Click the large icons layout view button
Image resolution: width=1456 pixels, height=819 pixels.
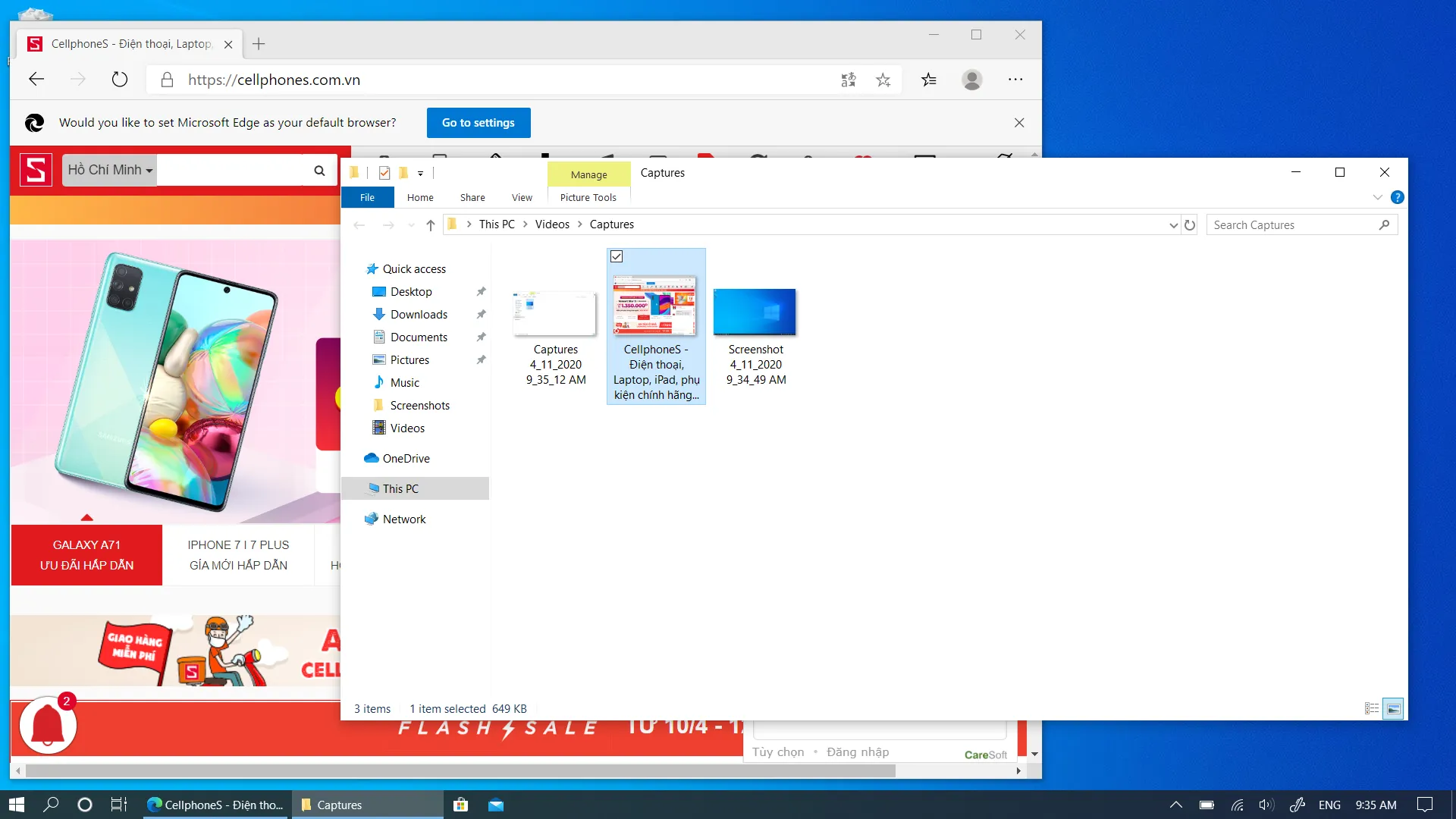[x=1394, y=708]
